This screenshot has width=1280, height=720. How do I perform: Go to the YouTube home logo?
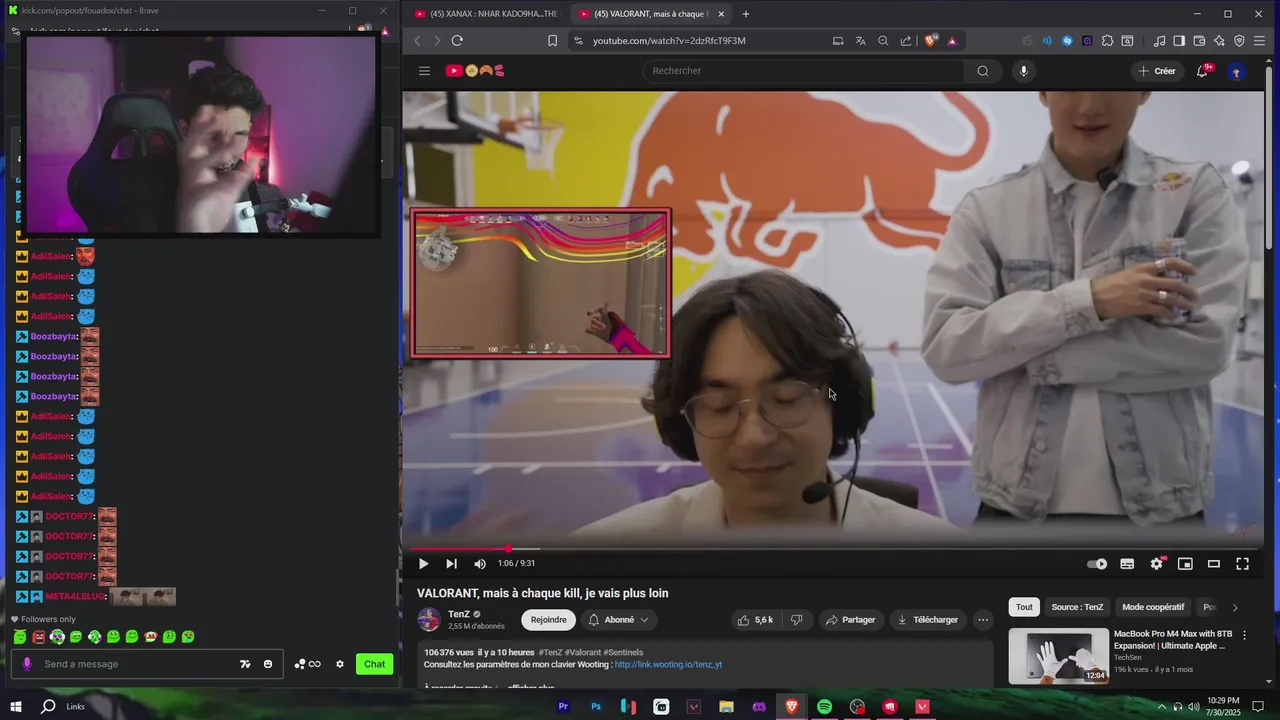[474, 71]
